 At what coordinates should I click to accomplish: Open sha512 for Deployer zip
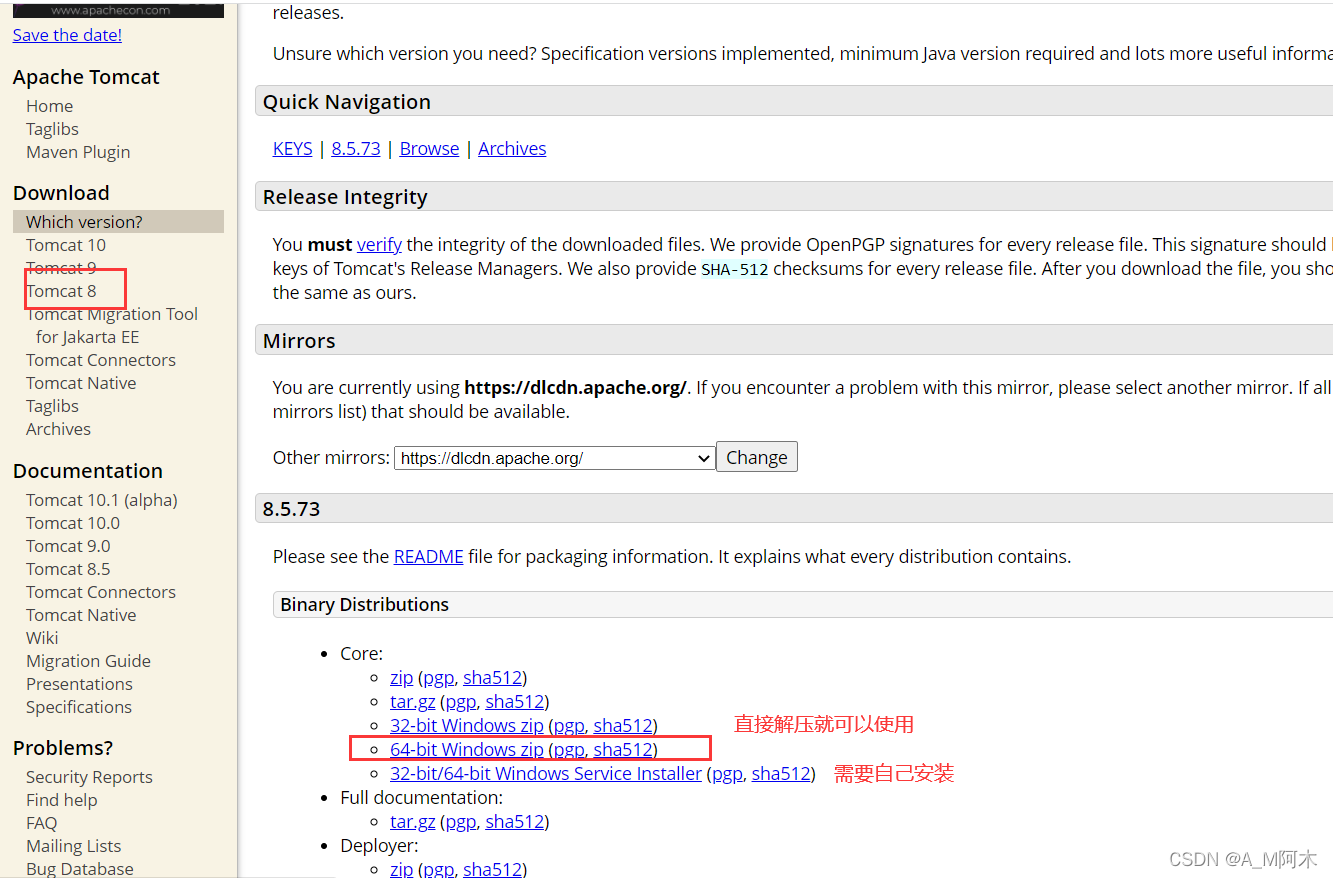click(492, 869)
